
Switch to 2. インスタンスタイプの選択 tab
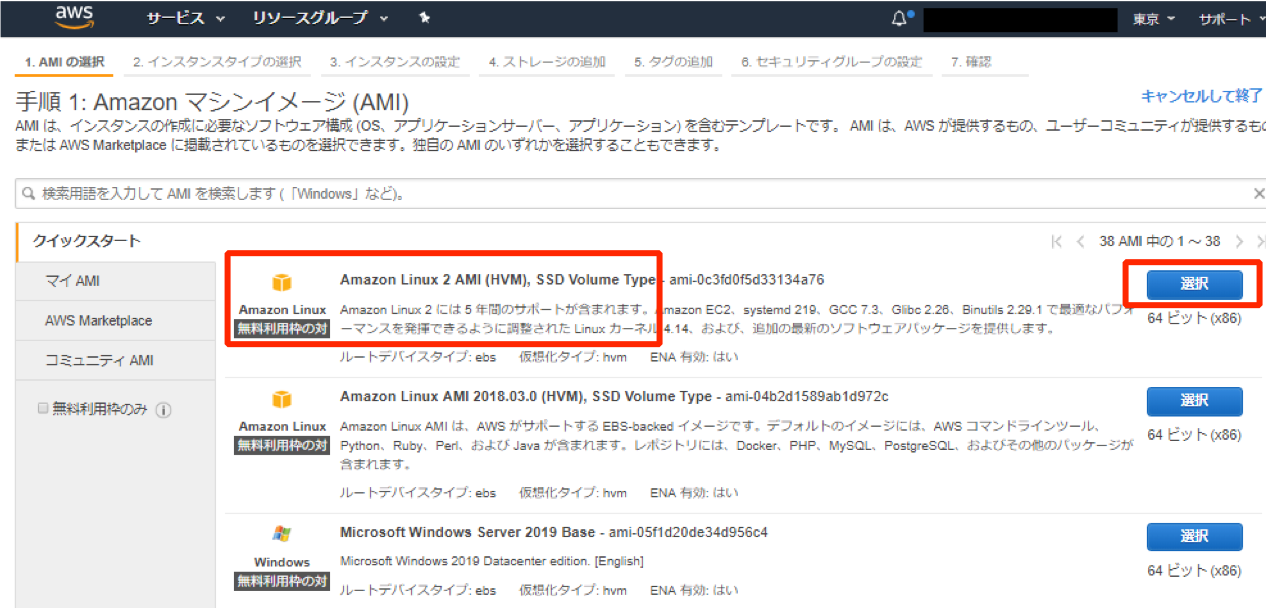tap(217, 62)
